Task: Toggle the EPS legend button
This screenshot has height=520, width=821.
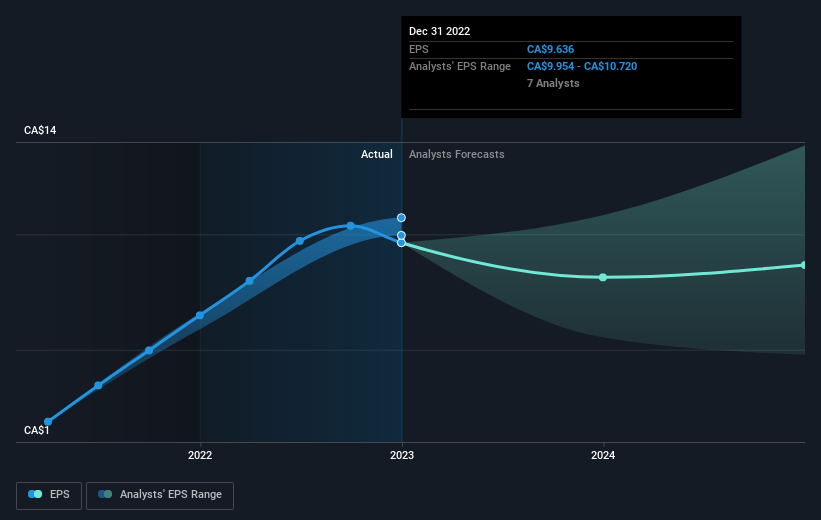Action: pyautogui.click(x=49, y=495)
